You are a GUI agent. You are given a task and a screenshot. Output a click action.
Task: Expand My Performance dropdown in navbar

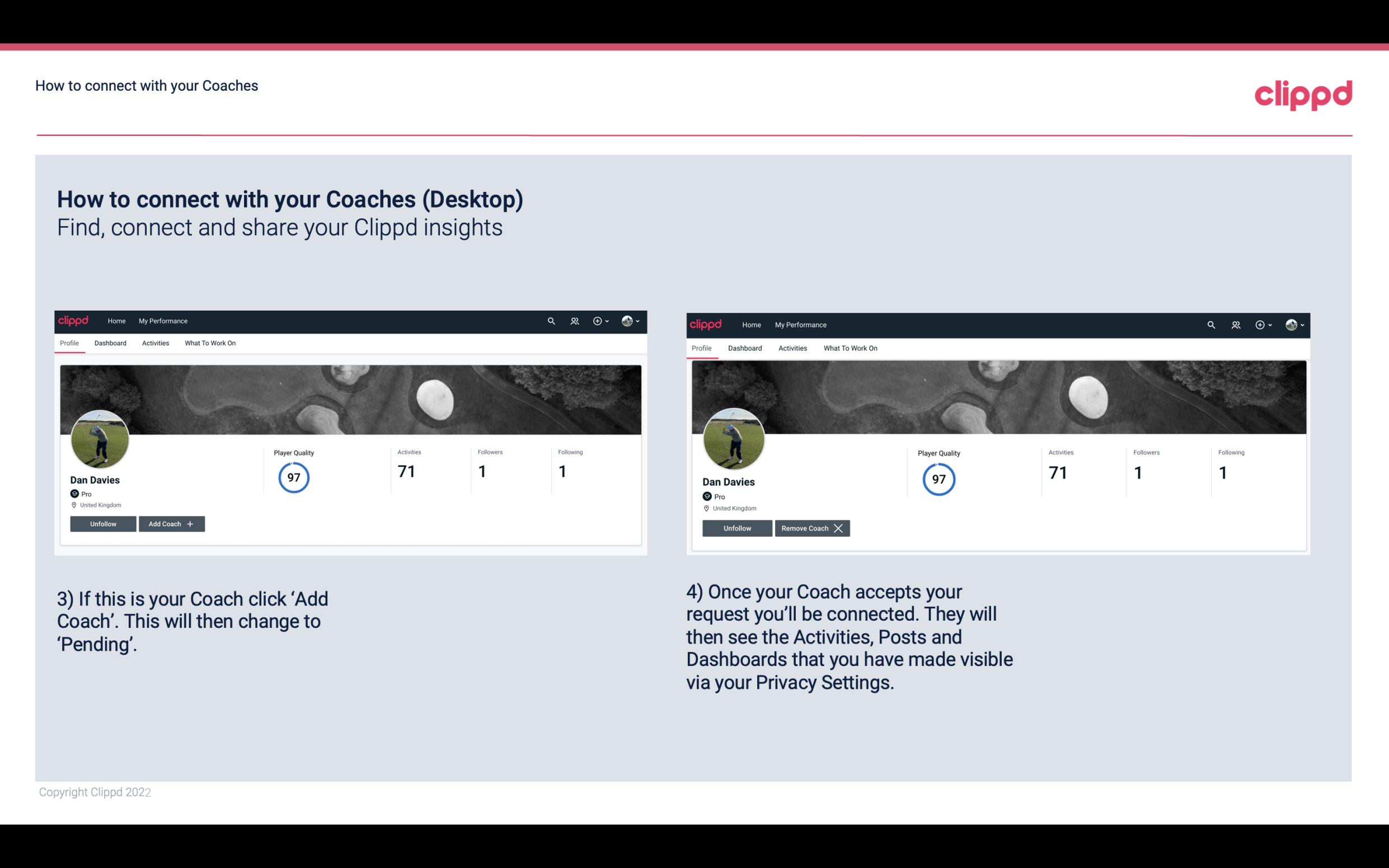pyautogui.click(x=162, y=320)
